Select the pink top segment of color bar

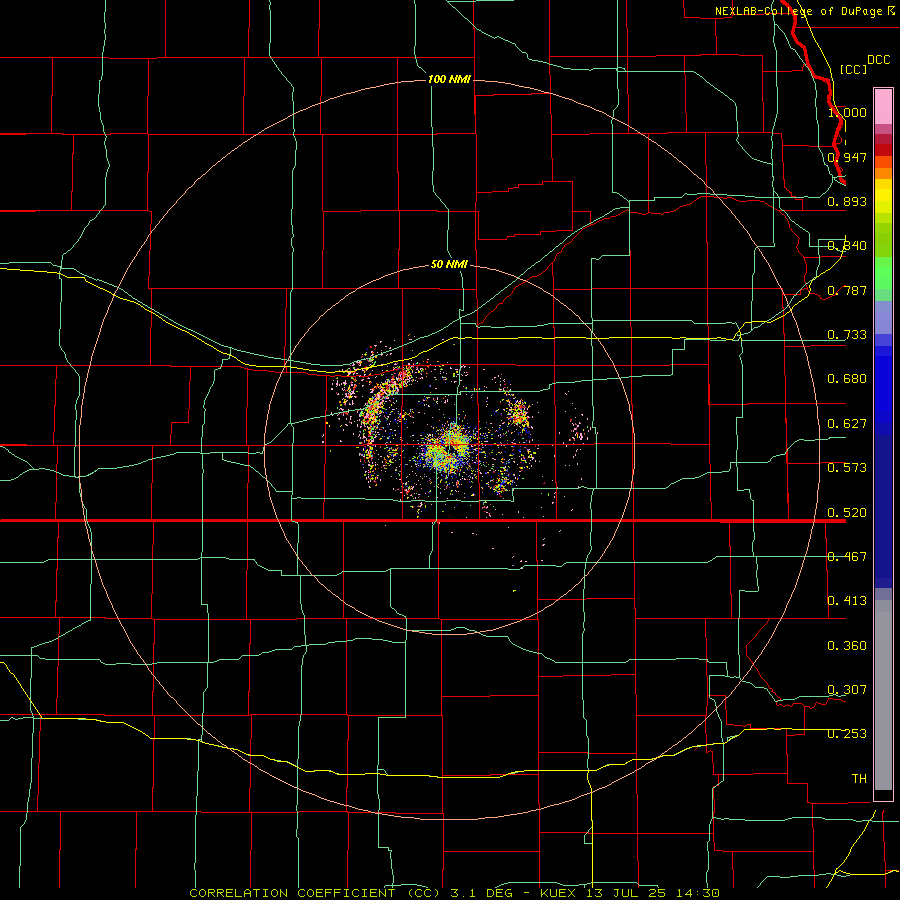[883, 107]
